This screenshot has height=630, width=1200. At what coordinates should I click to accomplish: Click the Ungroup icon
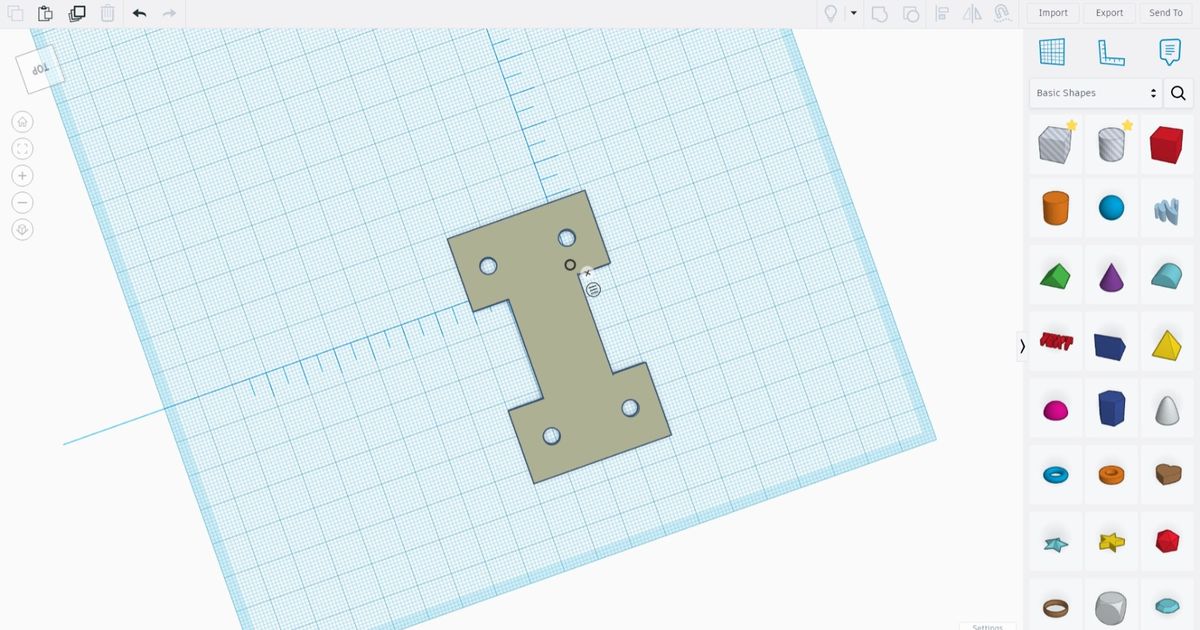click(x=911, y=14)
